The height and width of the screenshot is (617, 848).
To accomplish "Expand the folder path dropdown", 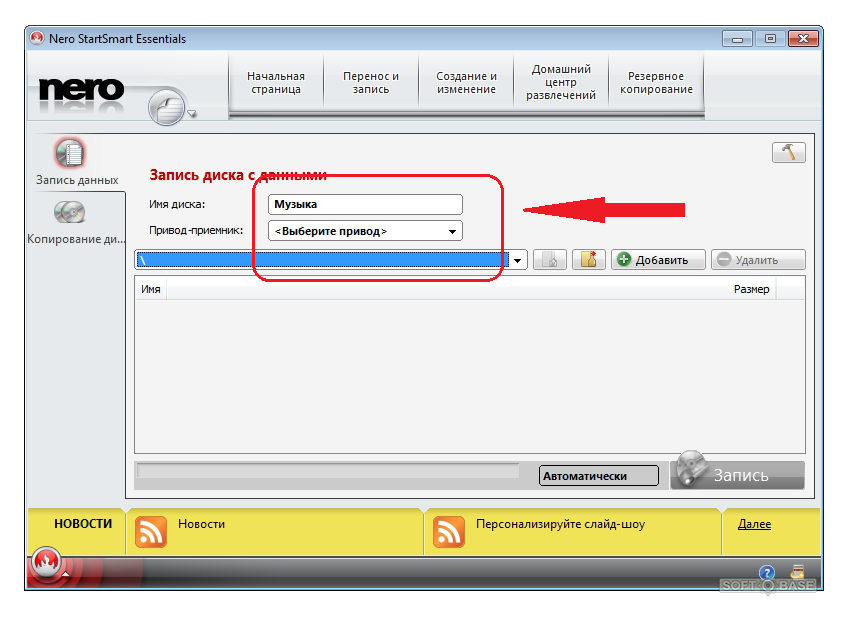I will click(x=518, y=260).
